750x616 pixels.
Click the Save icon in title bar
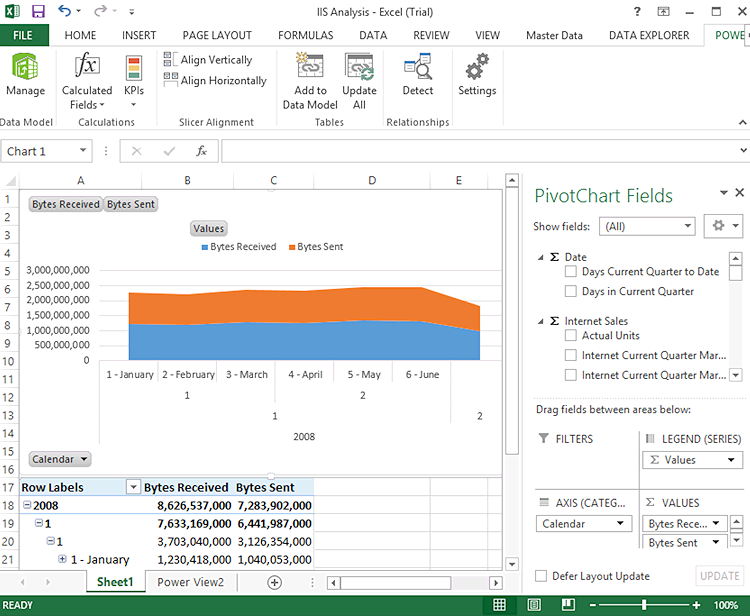38,12
